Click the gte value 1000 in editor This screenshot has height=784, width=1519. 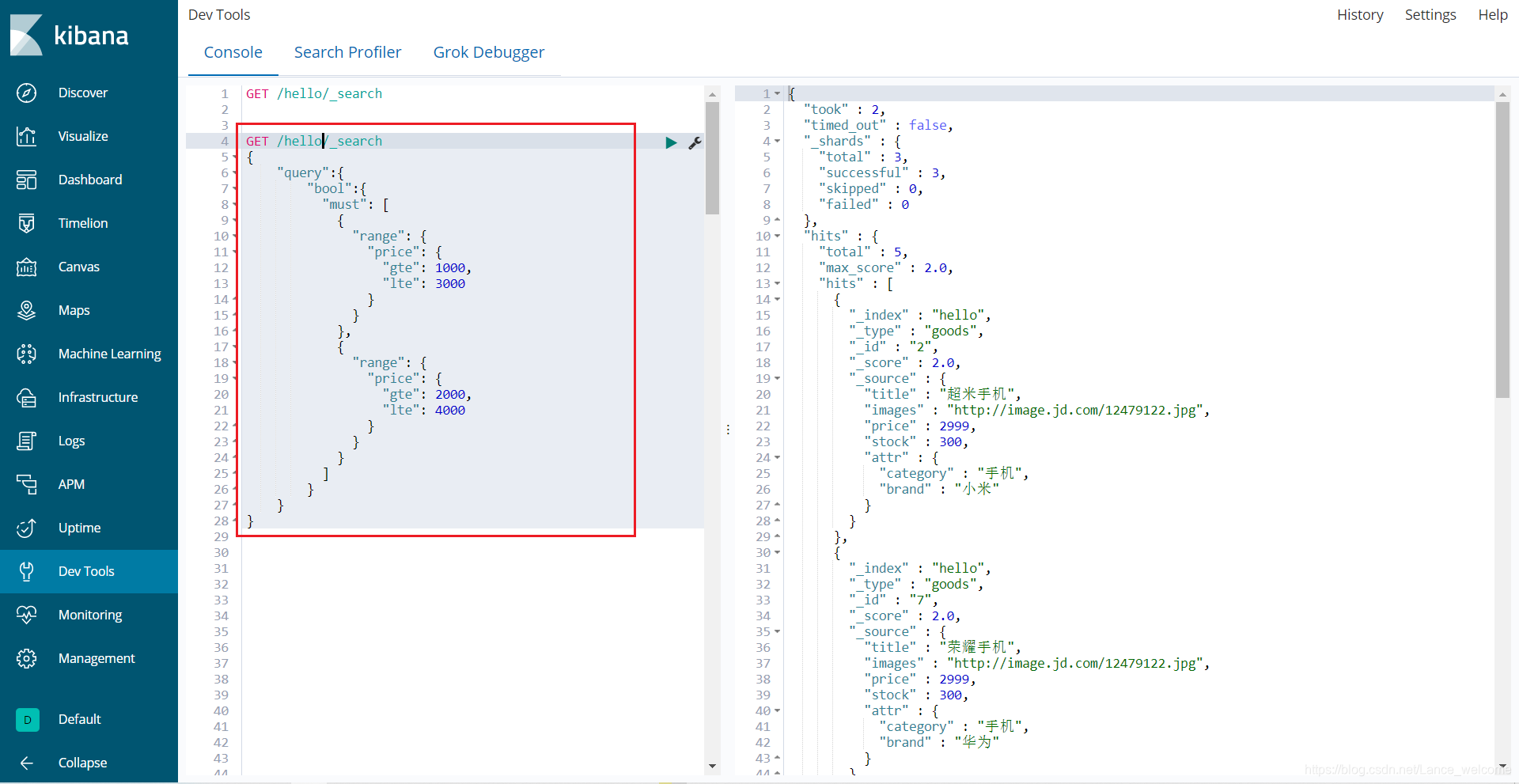click(450, 267)
